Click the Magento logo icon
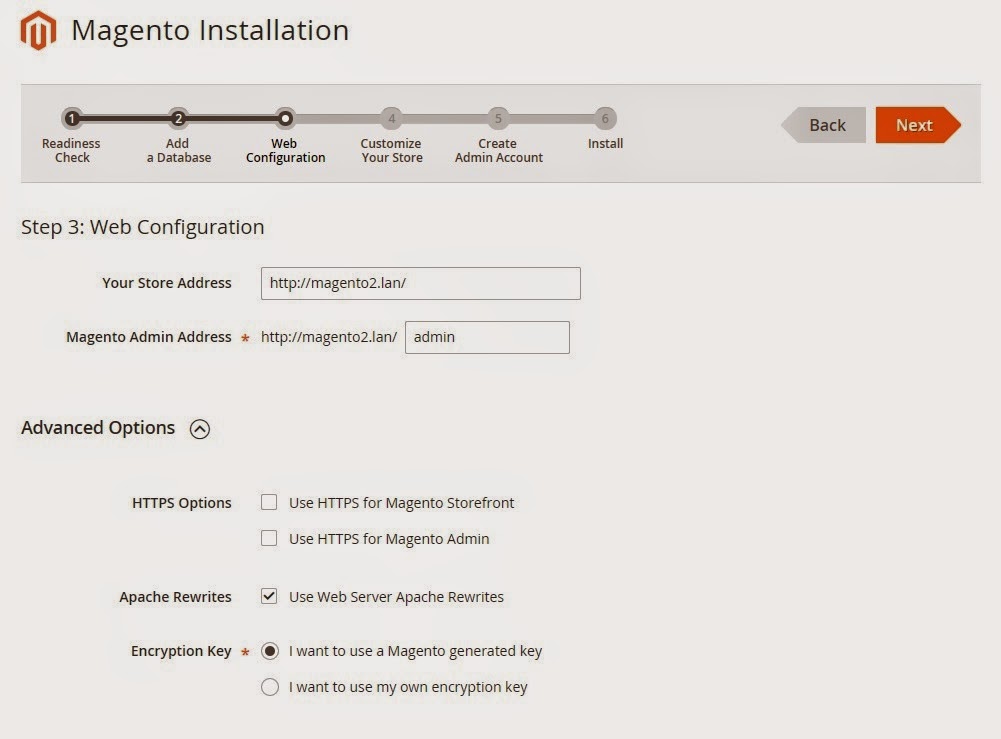The height and width of the screenshot is (739, 1001). 38,30
